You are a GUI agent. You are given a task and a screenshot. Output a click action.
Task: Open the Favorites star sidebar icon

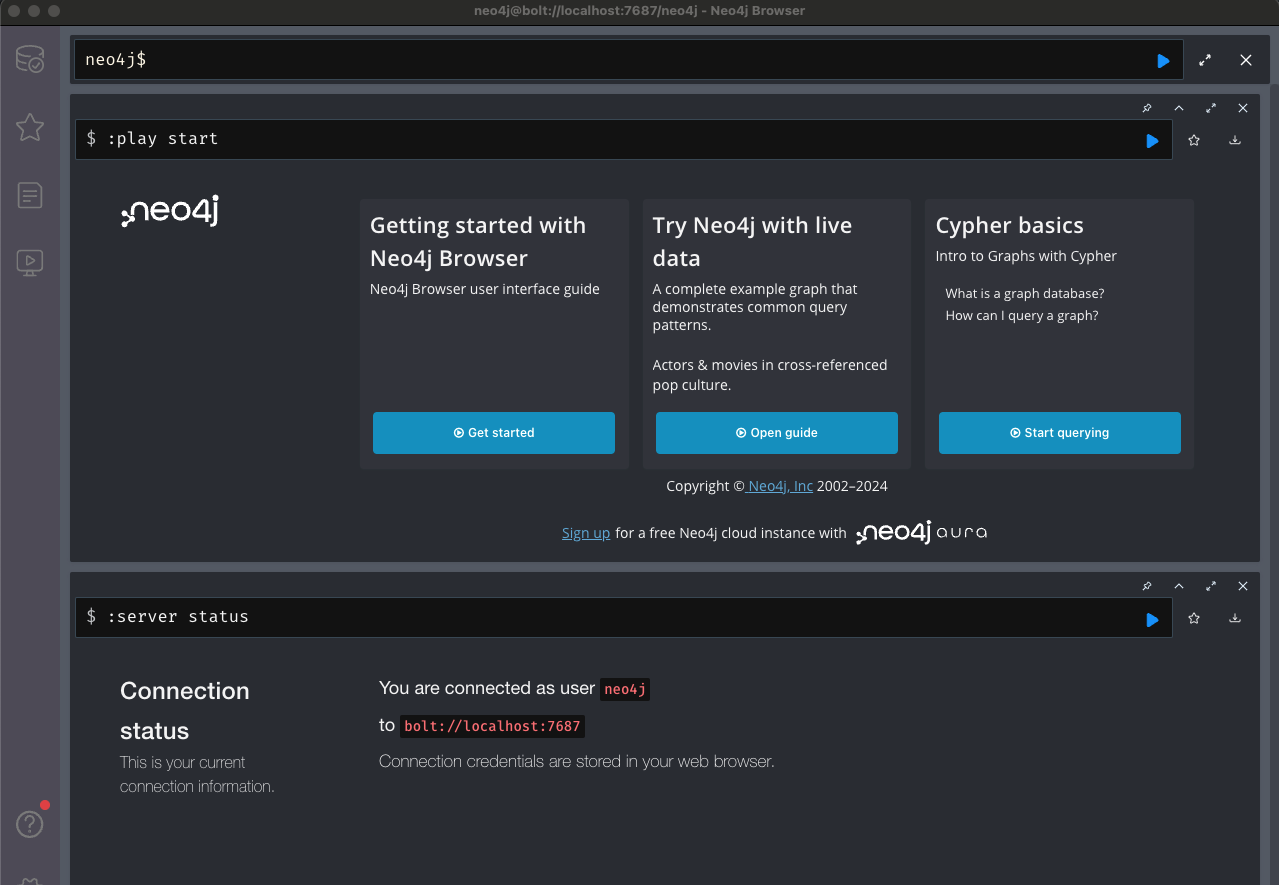[29, 127]
